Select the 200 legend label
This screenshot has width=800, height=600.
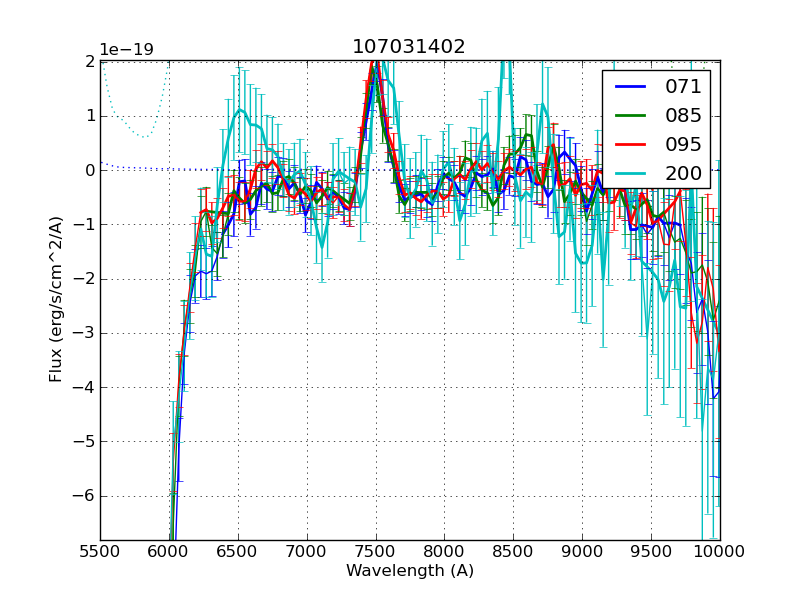(x=684, y=173)
